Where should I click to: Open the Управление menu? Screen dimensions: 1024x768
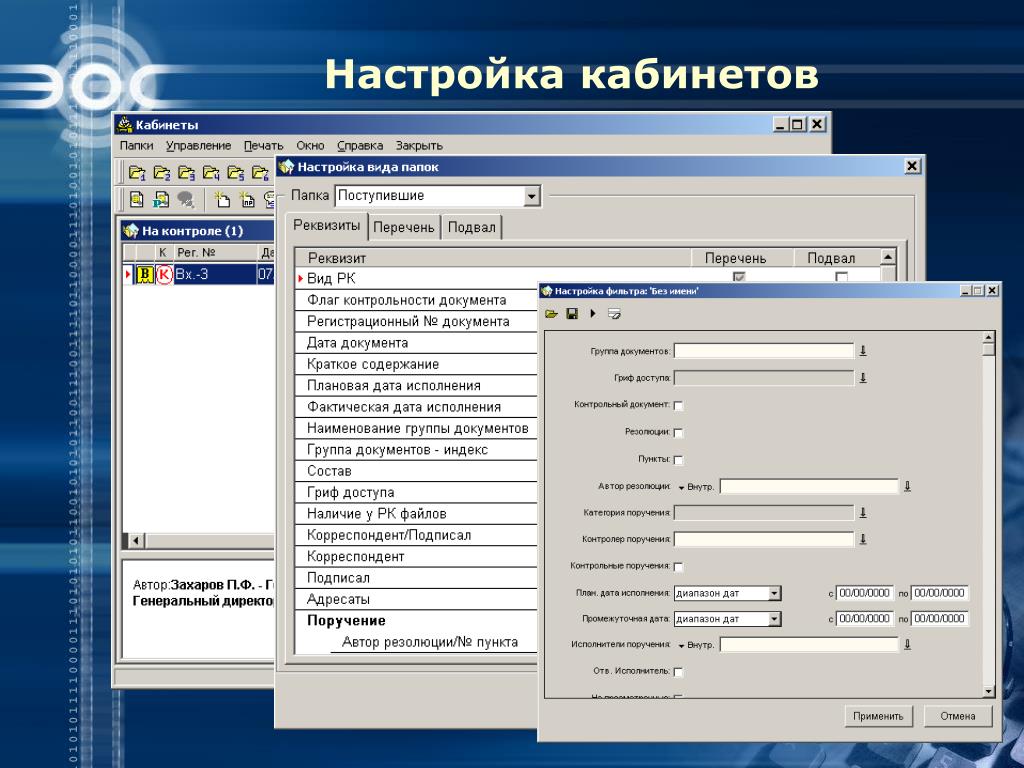pos(199,146)
